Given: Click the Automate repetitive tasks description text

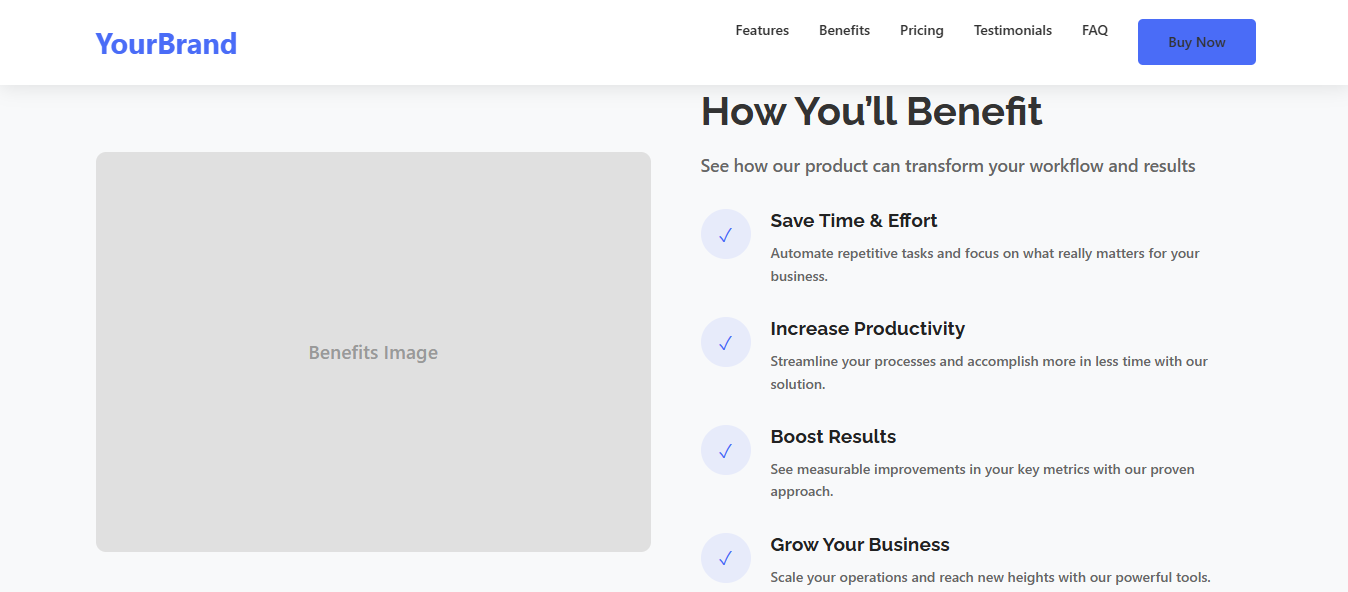Looking at the screenshot, I should [x=984, y=264].
